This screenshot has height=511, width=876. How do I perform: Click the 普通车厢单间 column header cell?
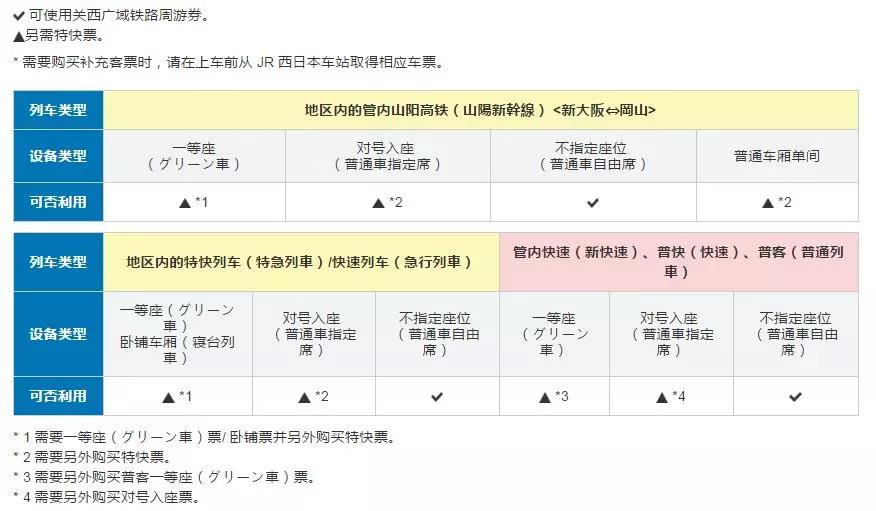[777, 156]
